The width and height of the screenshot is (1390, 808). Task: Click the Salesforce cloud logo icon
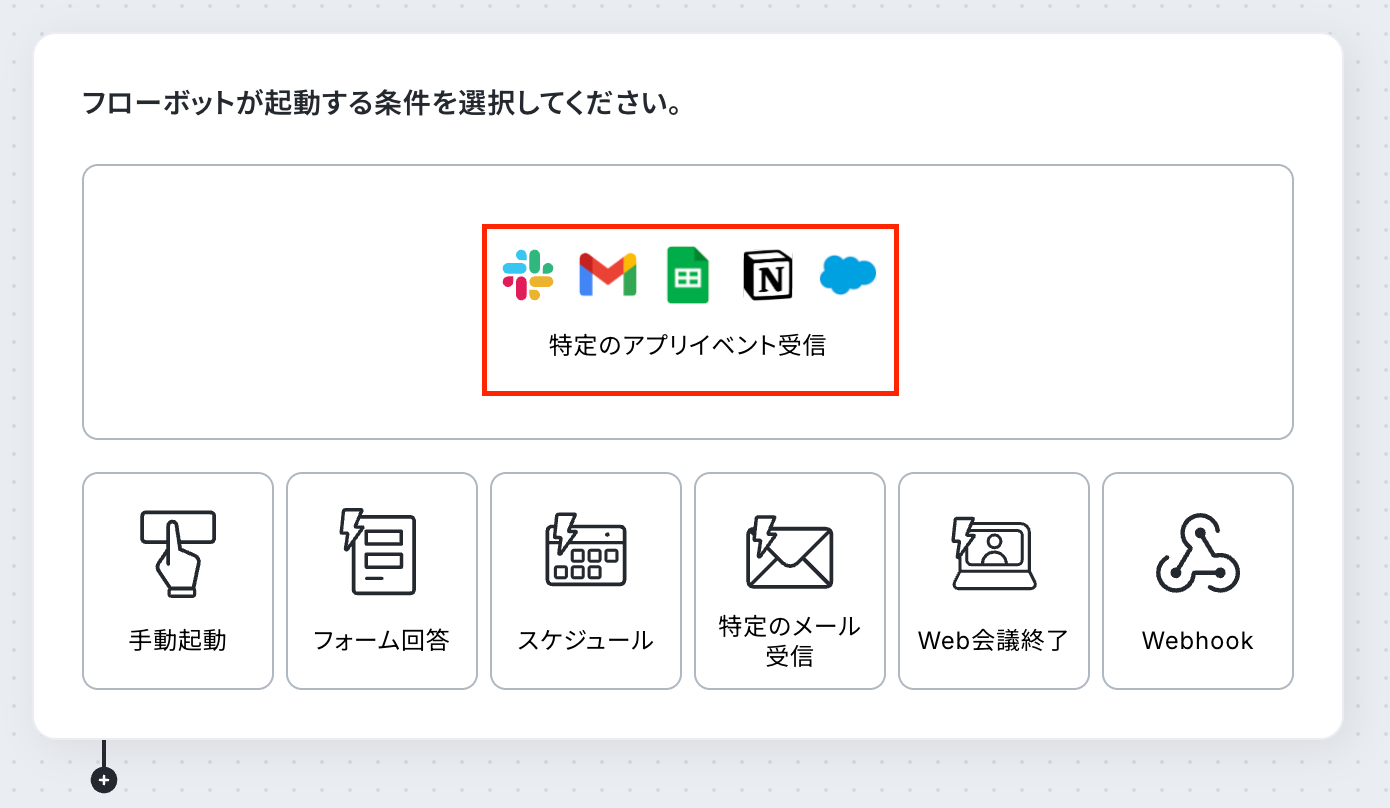coord(848,274)
